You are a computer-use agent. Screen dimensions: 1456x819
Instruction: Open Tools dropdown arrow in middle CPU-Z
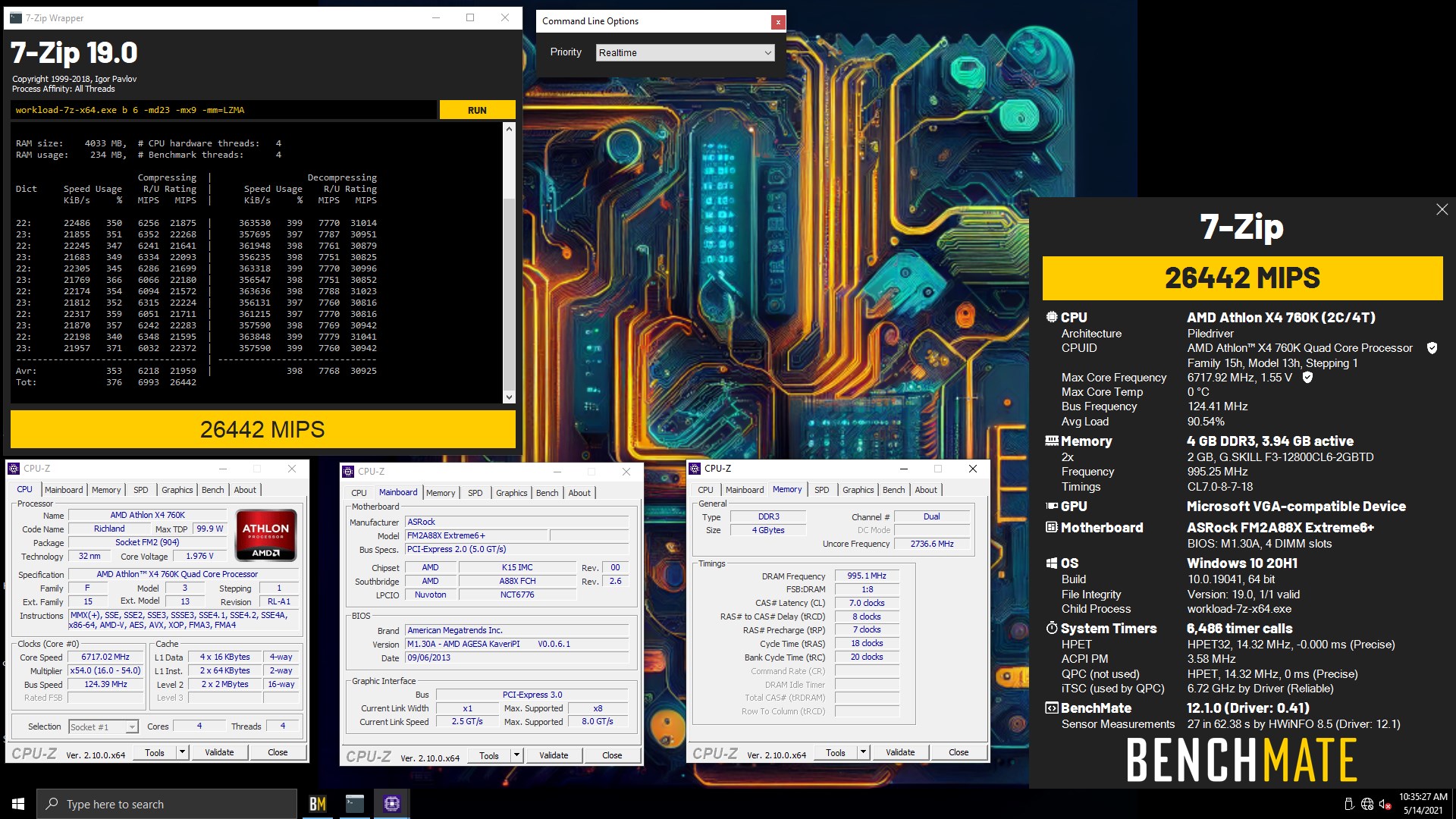[516, 755]
